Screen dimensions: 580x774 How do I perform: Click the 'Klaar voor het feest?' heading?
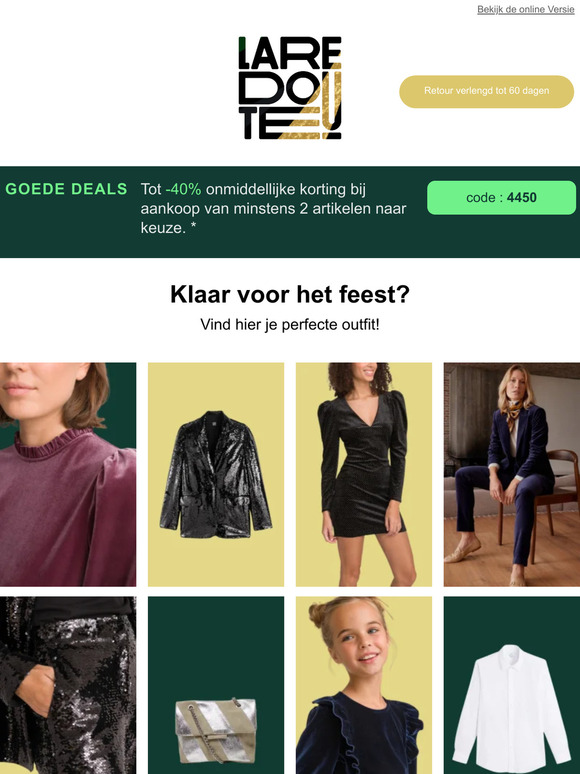click(x=290, y=294)
